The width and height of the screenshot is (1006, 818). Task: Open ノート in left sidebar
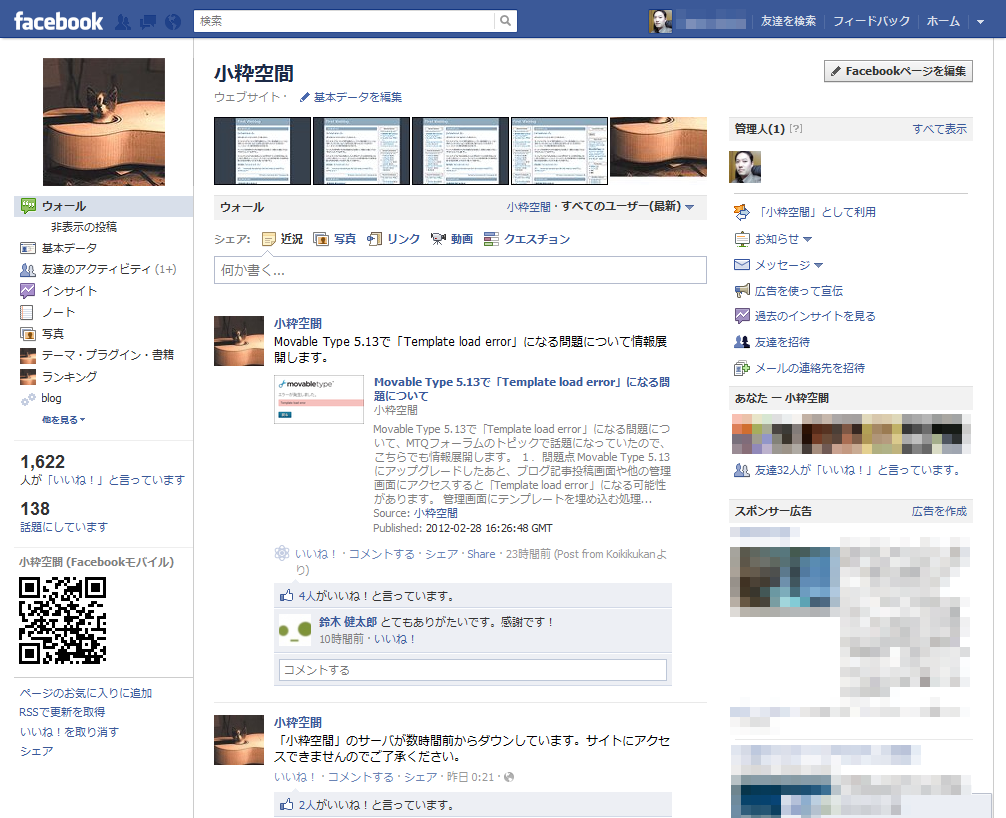pos(58,312)
